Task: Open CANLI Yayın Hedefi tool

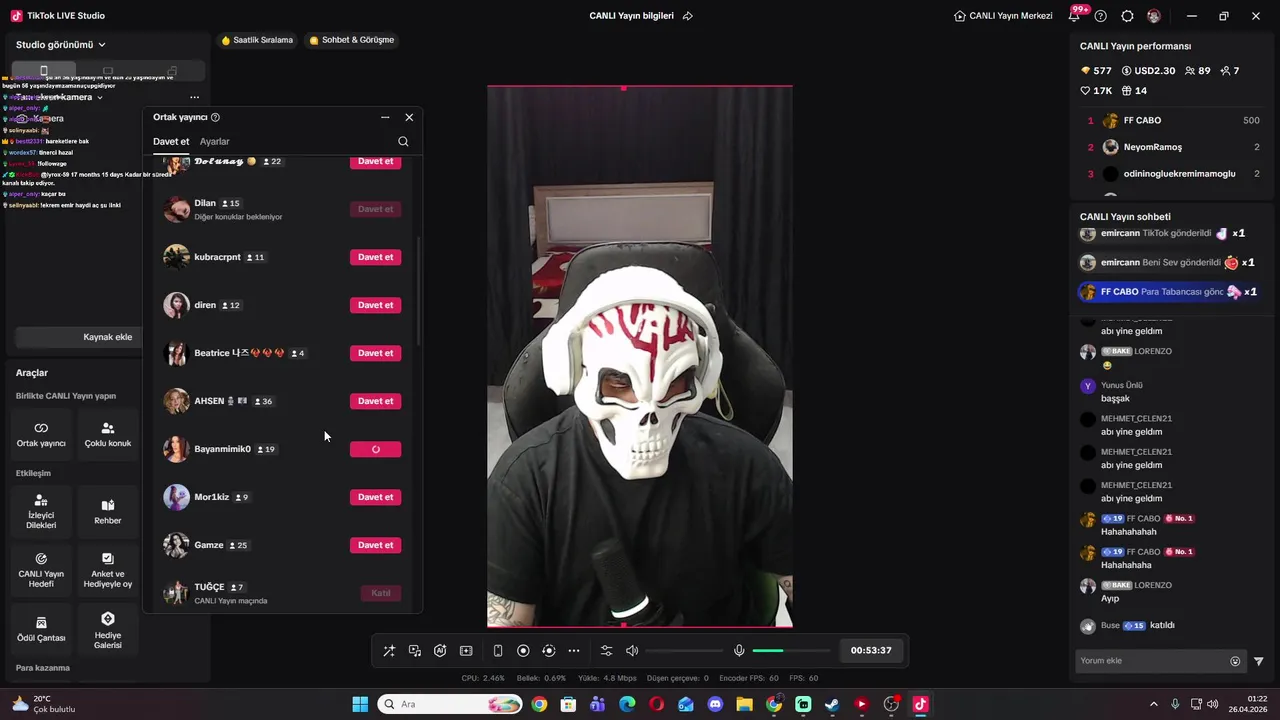Action: coord(41,570)
